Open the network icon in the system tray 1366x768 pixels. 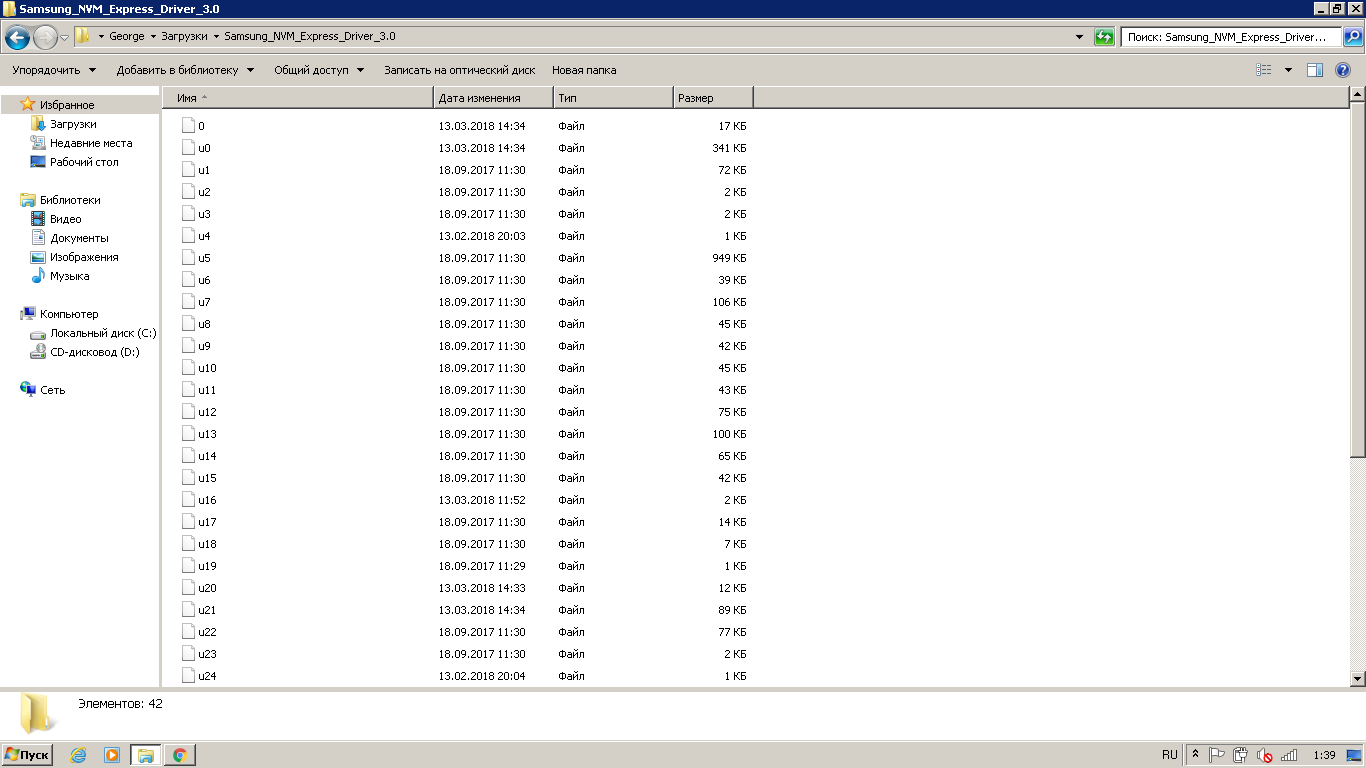[1289, 755]
